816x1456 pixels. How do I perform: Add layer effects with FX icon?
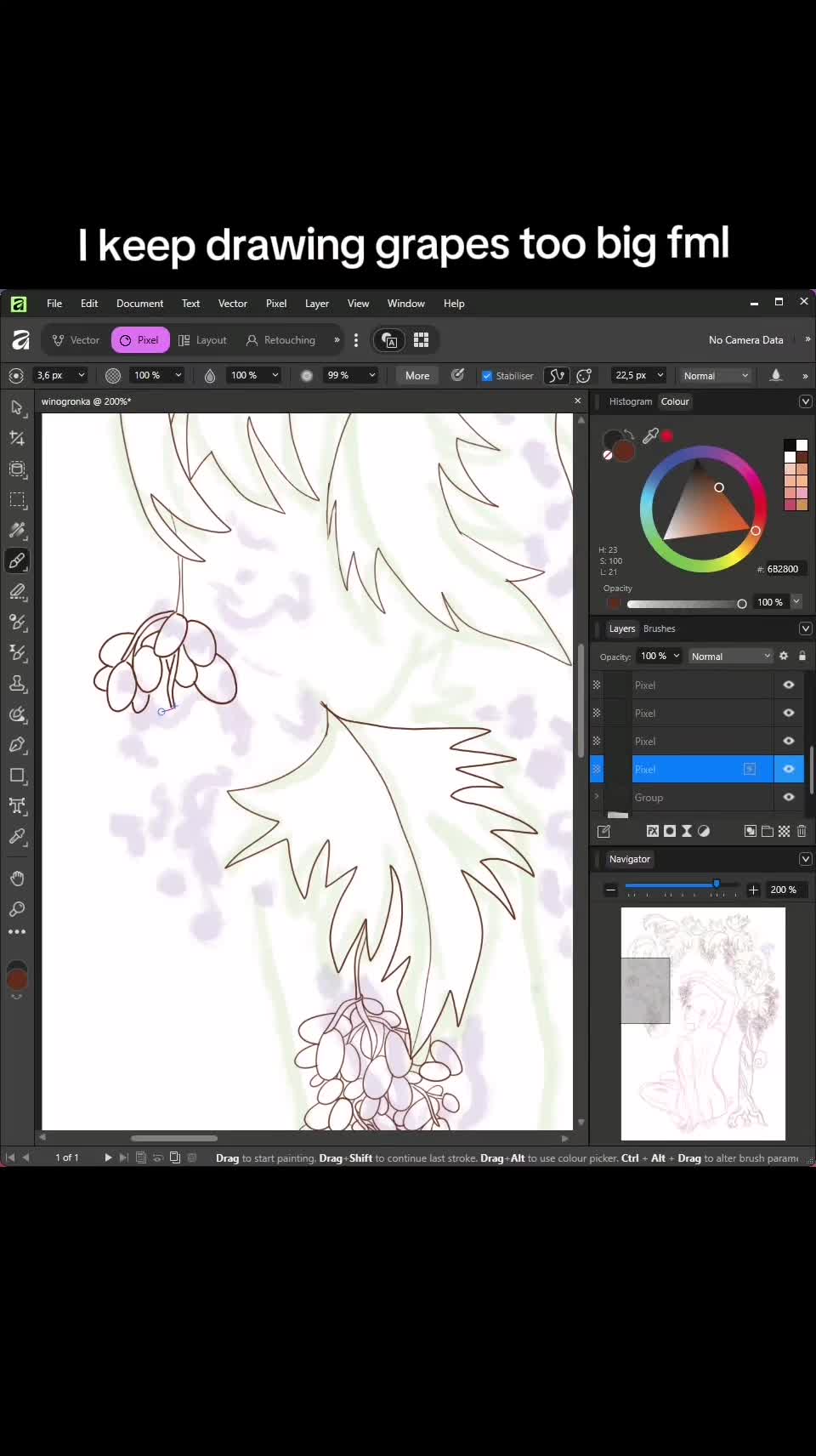tap(653, 831)
